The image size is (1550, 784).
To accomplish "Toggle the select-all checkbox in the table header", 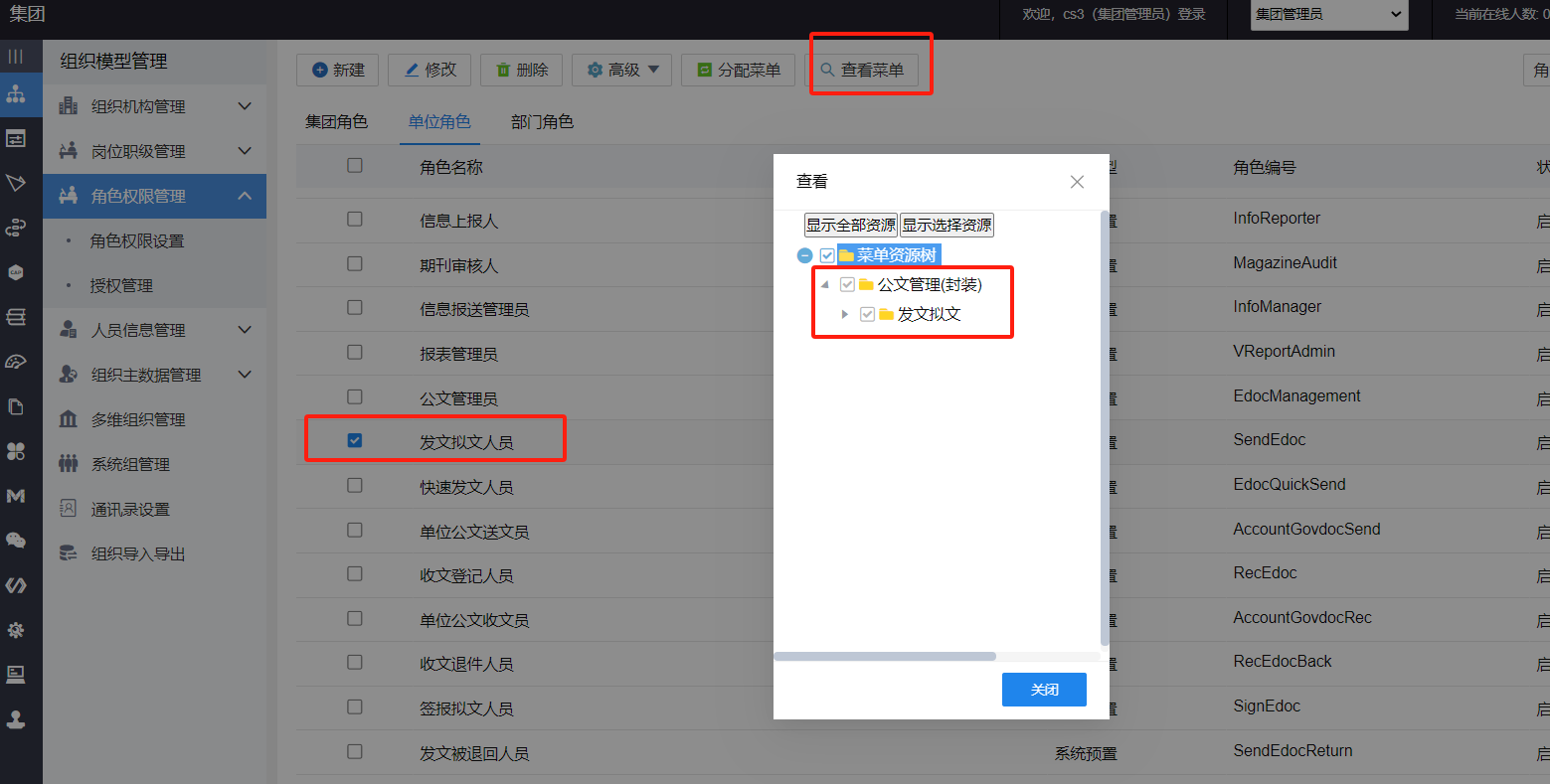I will coord(355,166).
